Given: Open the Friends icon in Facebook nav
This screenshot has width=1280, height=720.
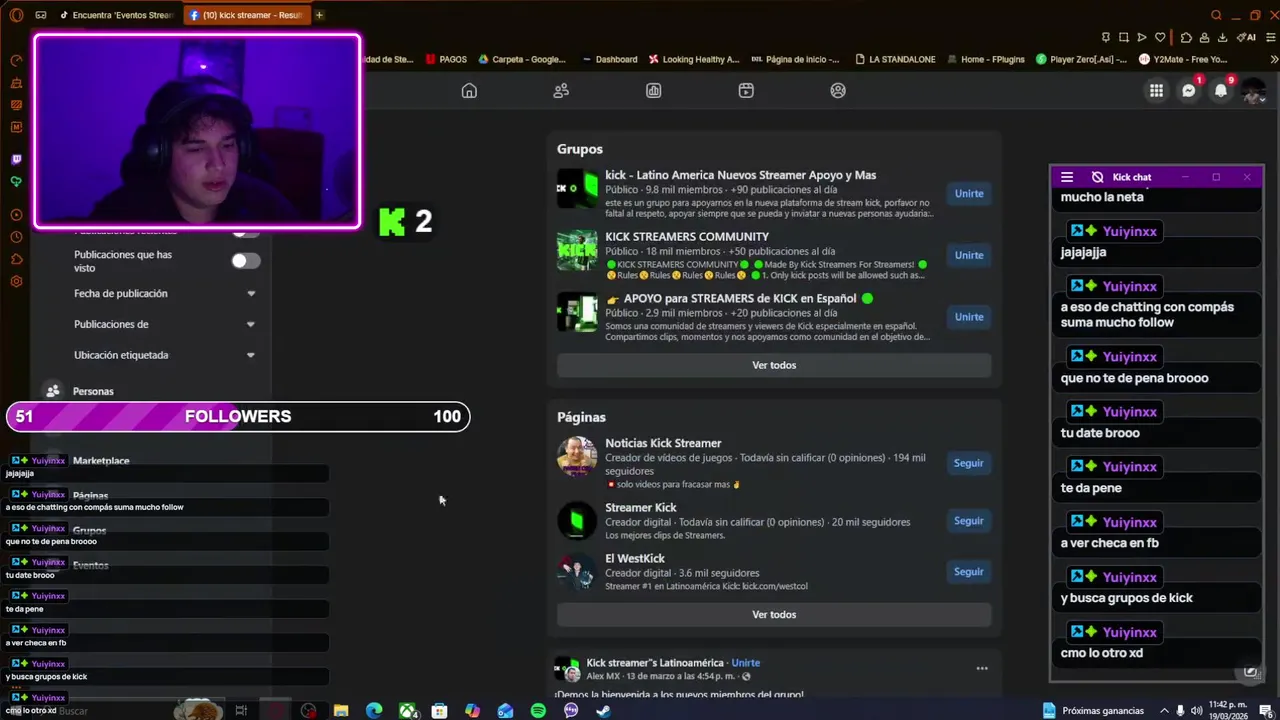Looking at the screenshot, I should pos(561,90).
